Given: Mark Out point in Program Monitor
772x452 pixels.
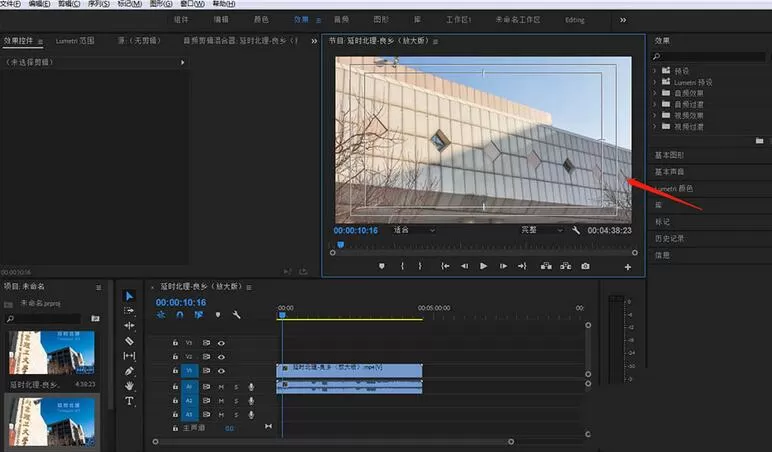Looking at the screenshot, I should 420,266.
